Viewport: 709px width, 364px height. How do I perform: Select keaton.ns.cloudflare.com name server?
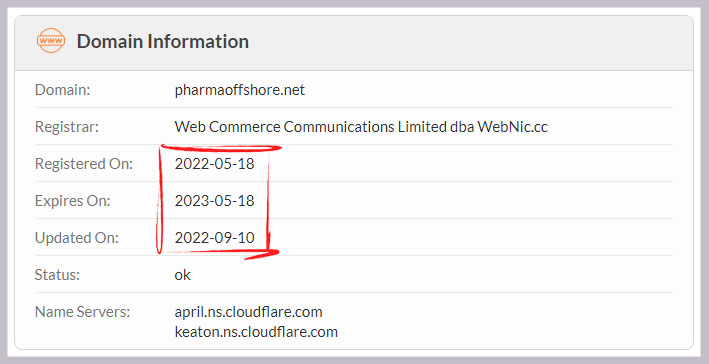point(256,332)
